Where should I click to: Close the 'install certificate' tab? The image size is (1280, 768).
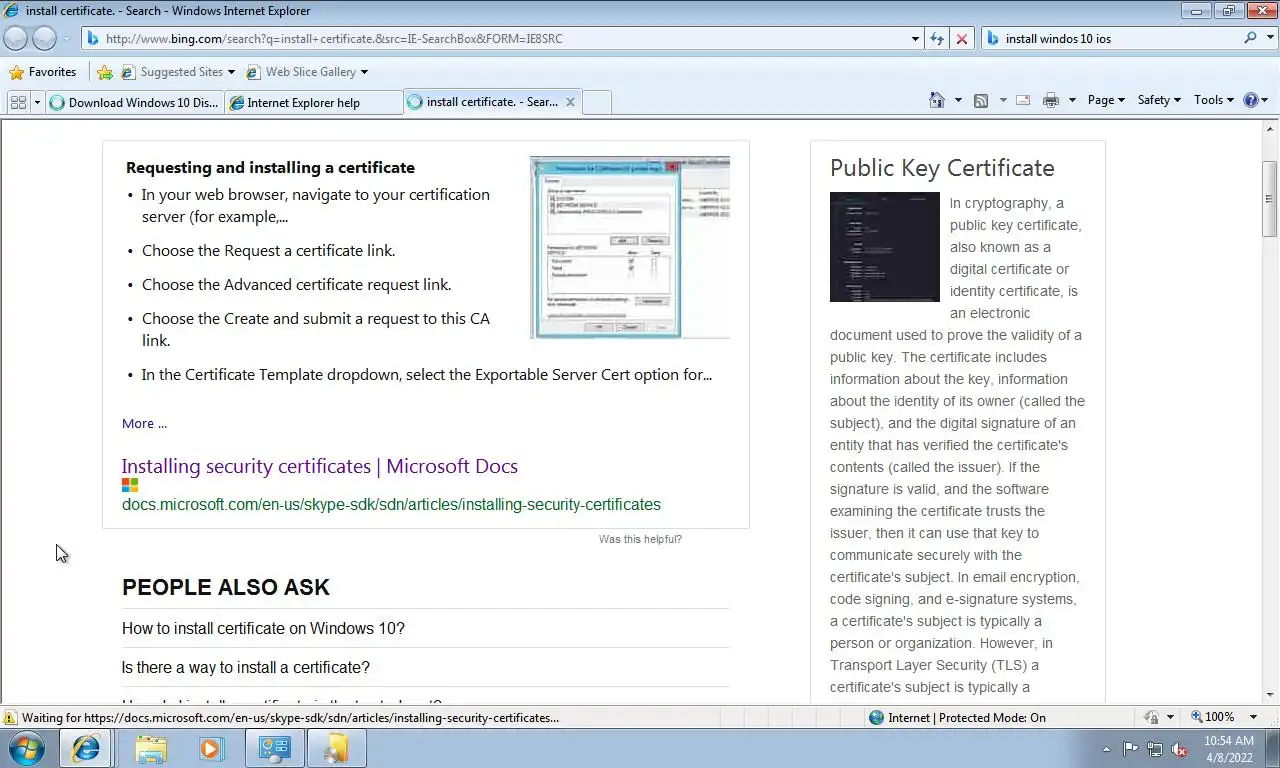[x=570, y=102]
